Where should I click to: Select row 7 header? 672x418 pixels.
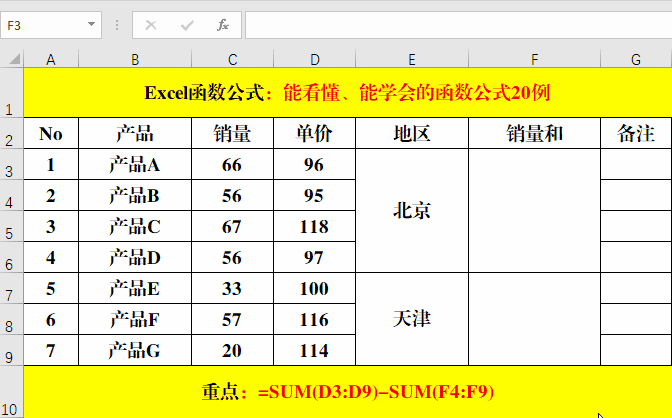coord(12,288)
